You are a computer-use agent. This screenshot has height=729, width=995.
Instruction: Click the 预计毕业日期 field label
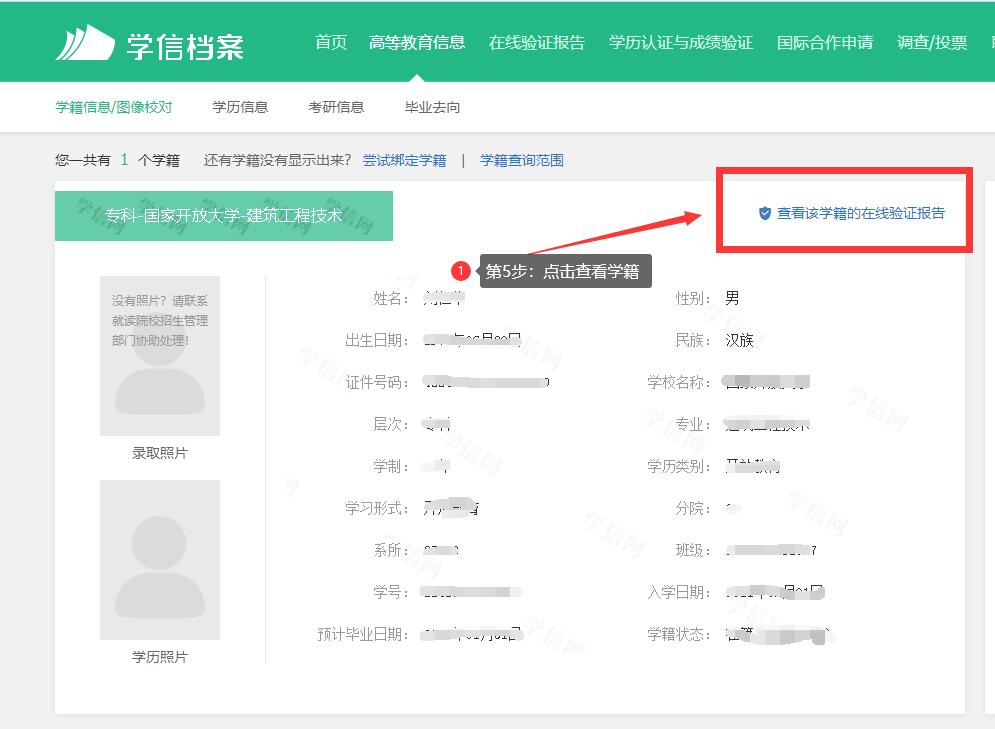(x=363, y=634)
